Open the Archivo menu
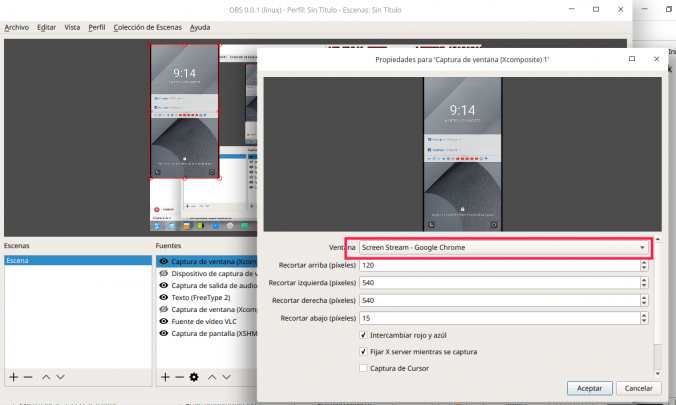This screenshot has height=405, width=676. tap(16, 27)
